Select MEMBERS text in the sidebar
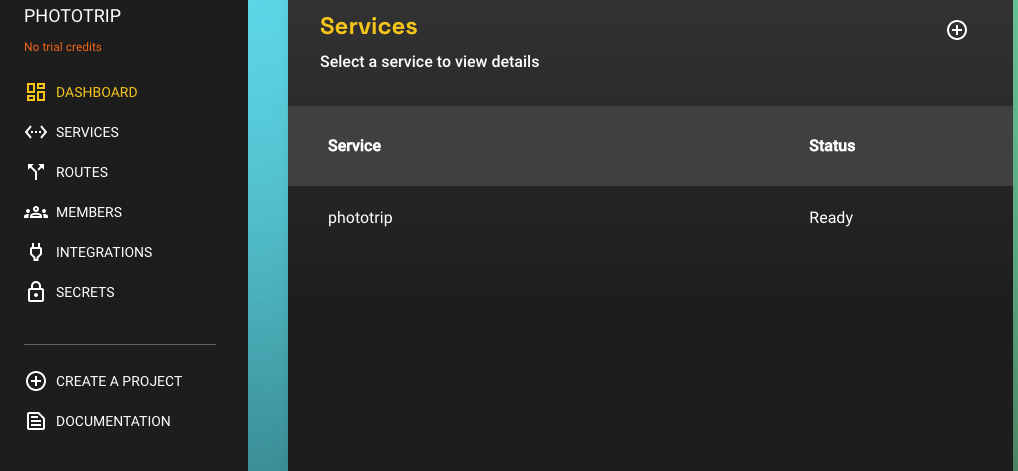Viewport: 1018px width, 471px height. click(89, 212)
